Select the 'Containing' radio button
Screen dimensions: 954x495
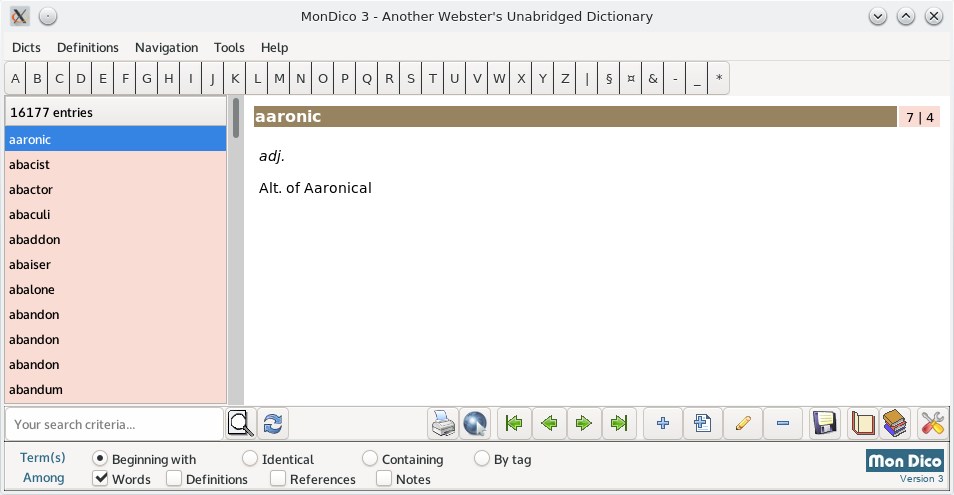point(369,458)
